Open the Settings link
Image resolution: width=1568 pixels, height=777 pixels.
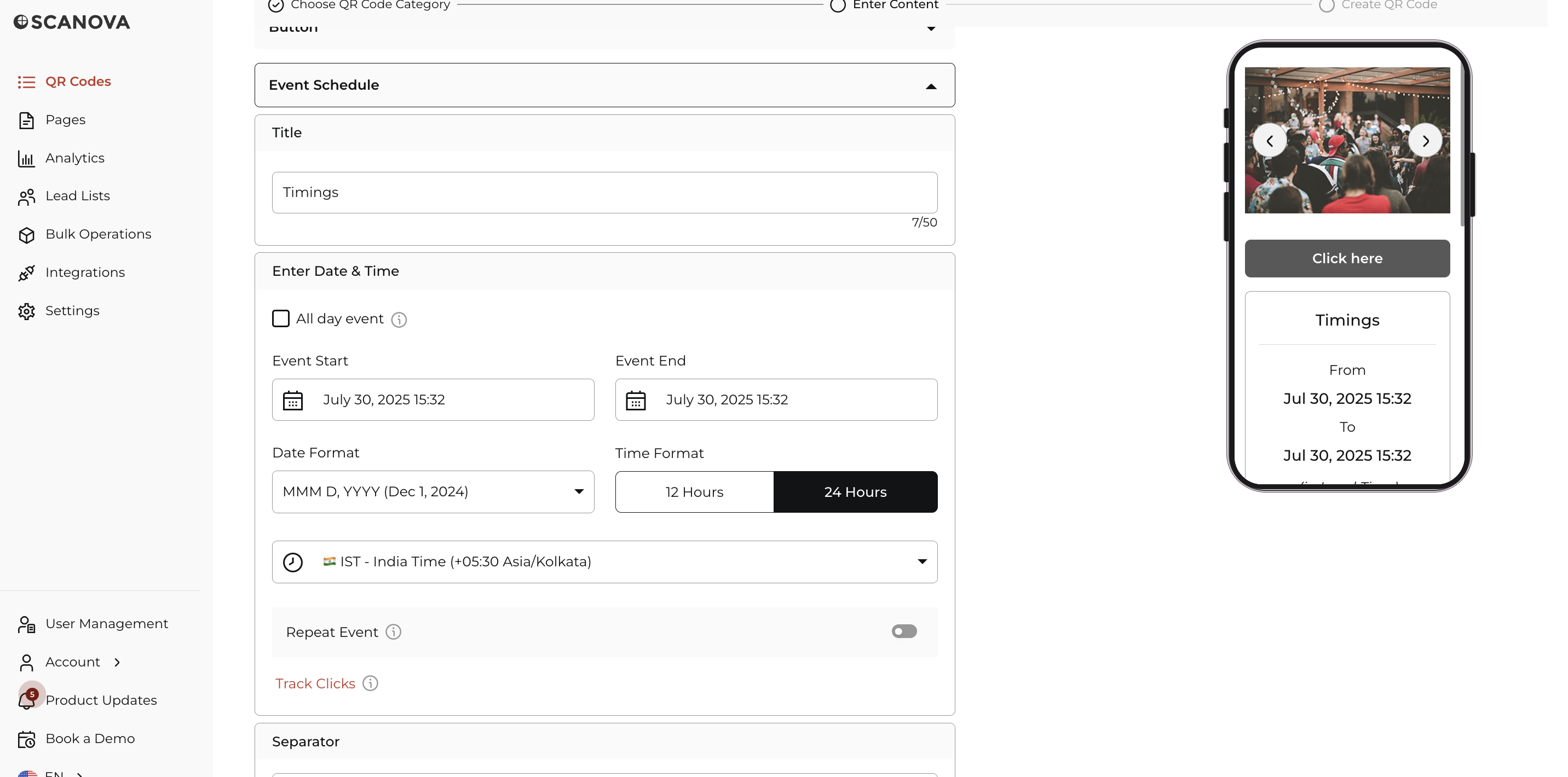point(72,311)
